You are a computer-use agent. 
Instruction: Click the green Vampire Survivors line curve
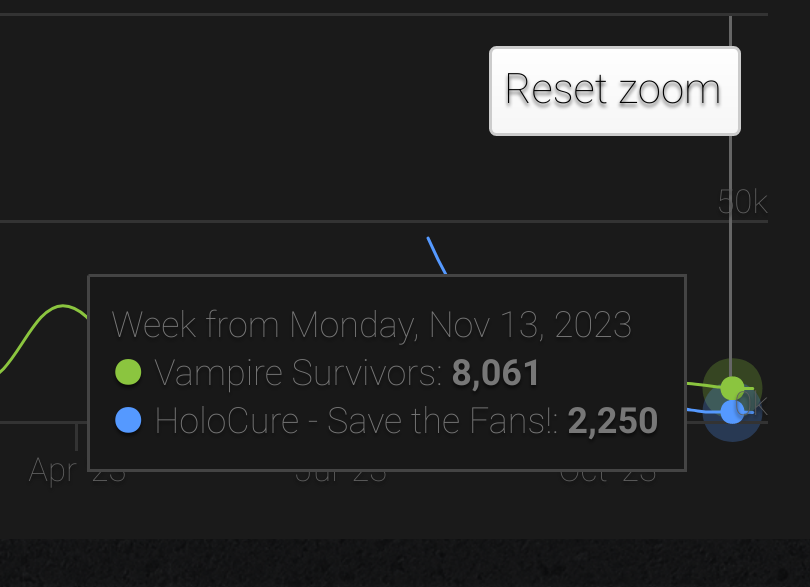[40, 320]
